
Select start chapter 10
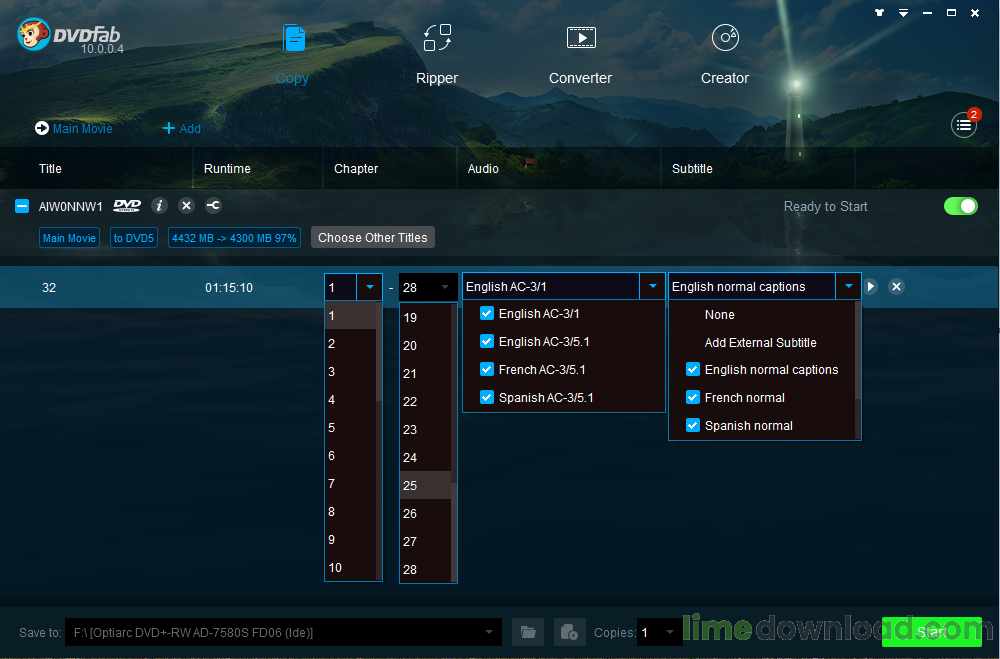tap(351, 568)
